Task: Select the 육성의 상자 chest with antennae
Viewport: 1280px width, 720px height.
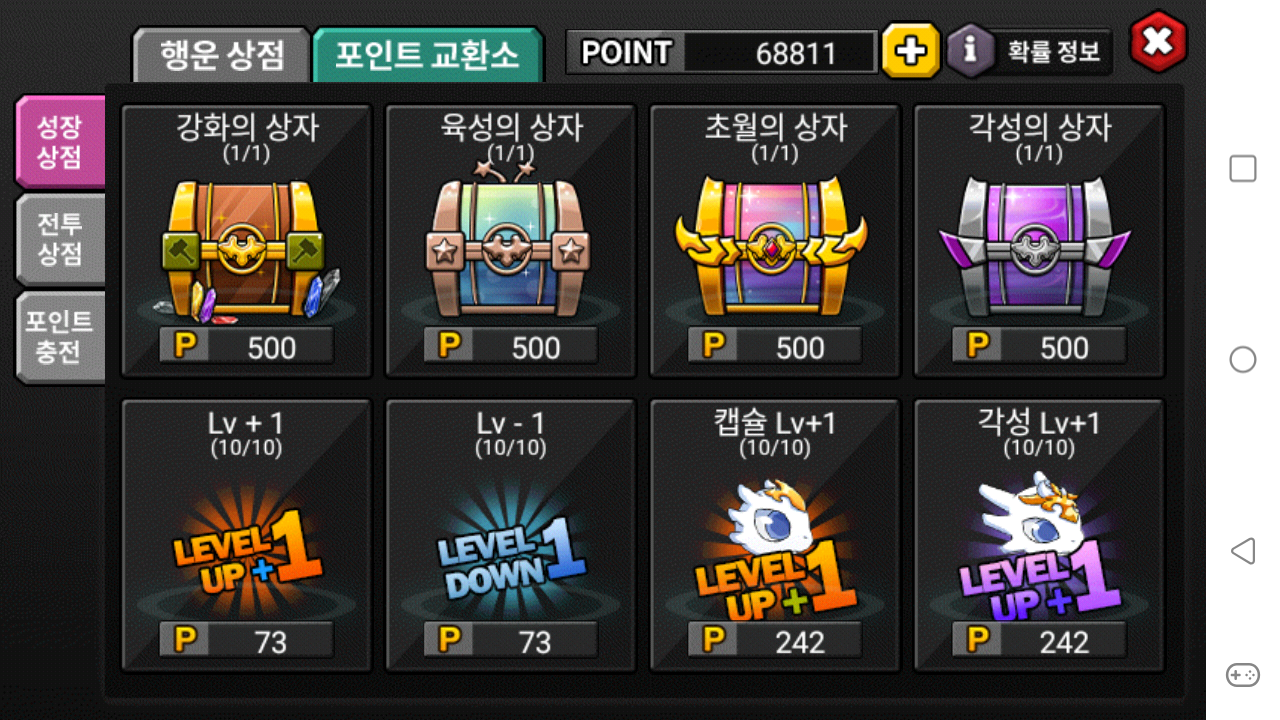Action: 510,240
